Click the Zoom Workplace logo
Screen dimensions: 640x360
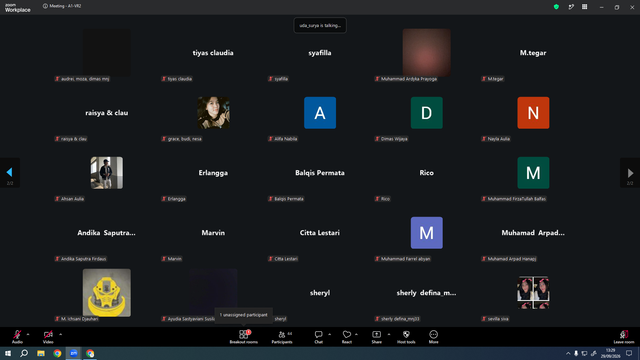(18, 7)
